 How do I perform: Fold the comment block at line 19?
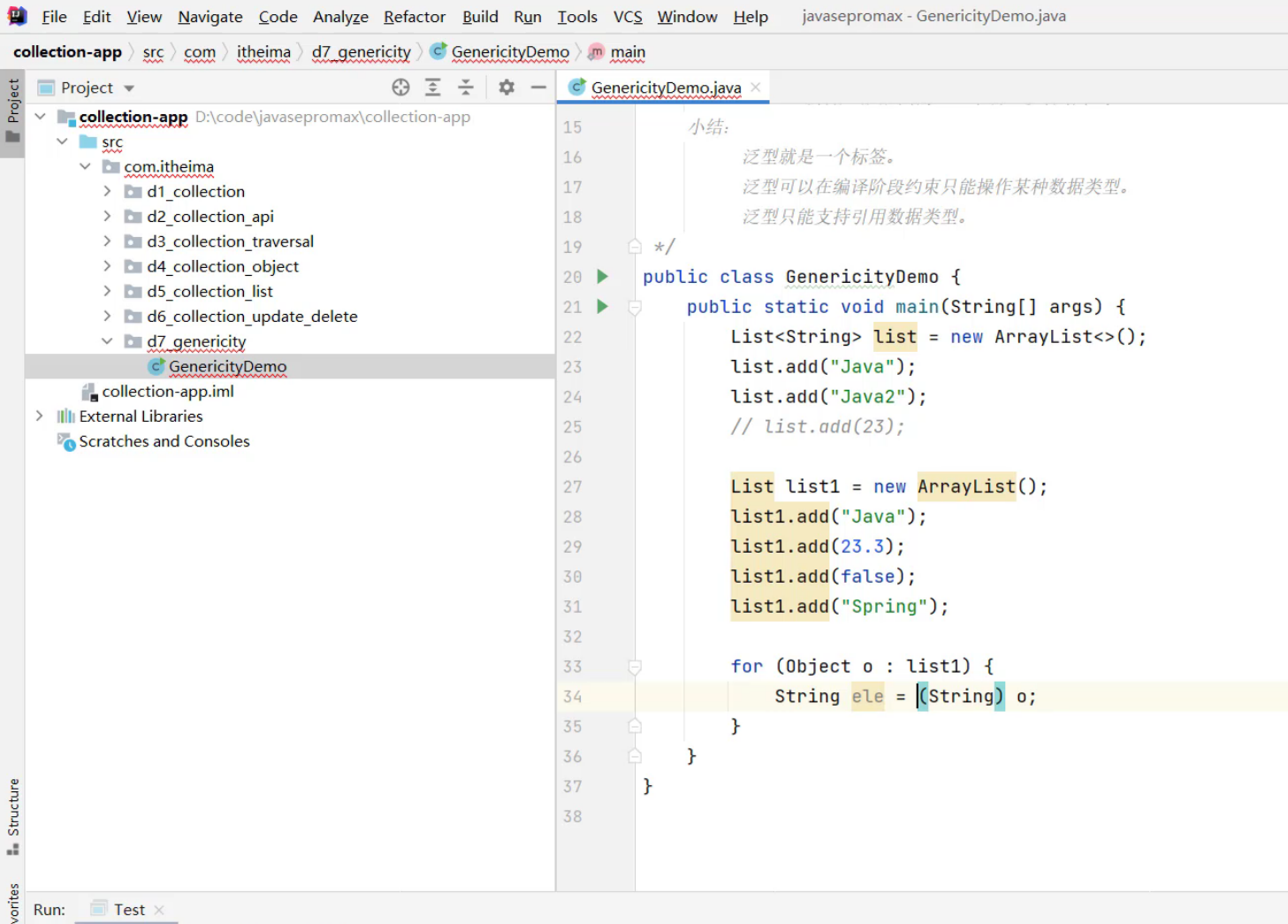point(635,247)
